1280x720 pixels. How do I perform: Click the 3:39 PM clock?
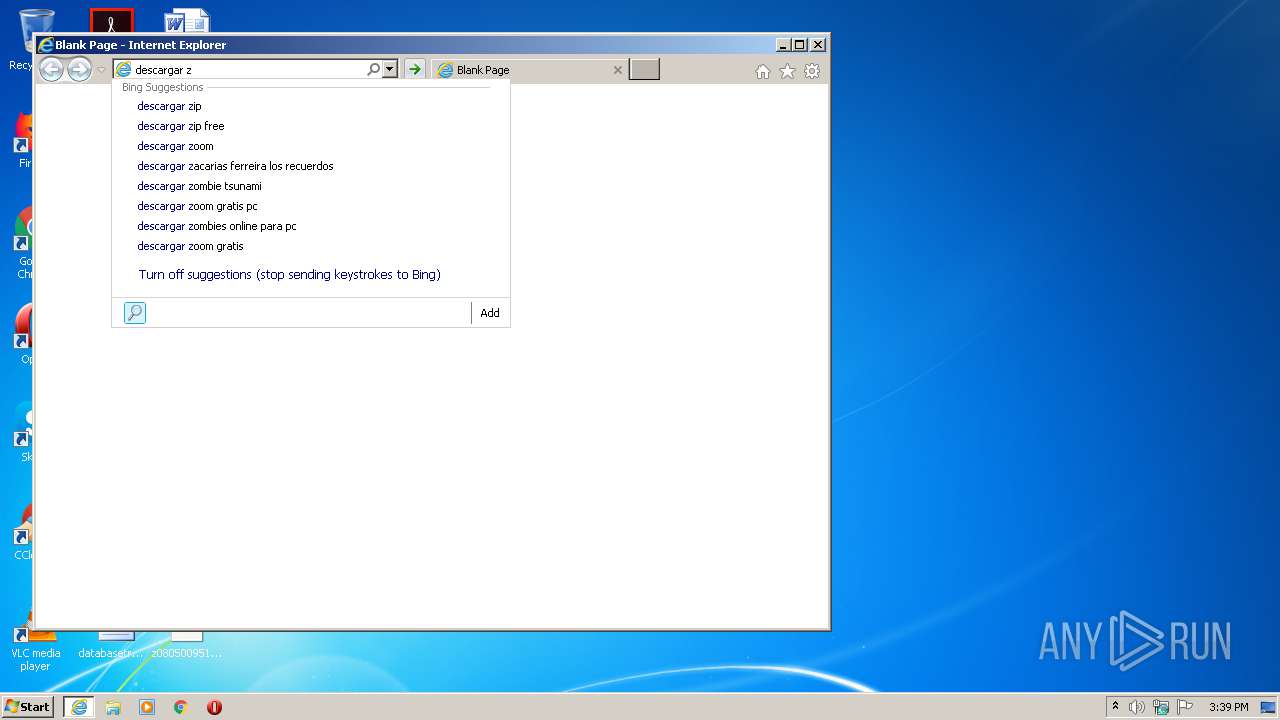coord(1228,707)
